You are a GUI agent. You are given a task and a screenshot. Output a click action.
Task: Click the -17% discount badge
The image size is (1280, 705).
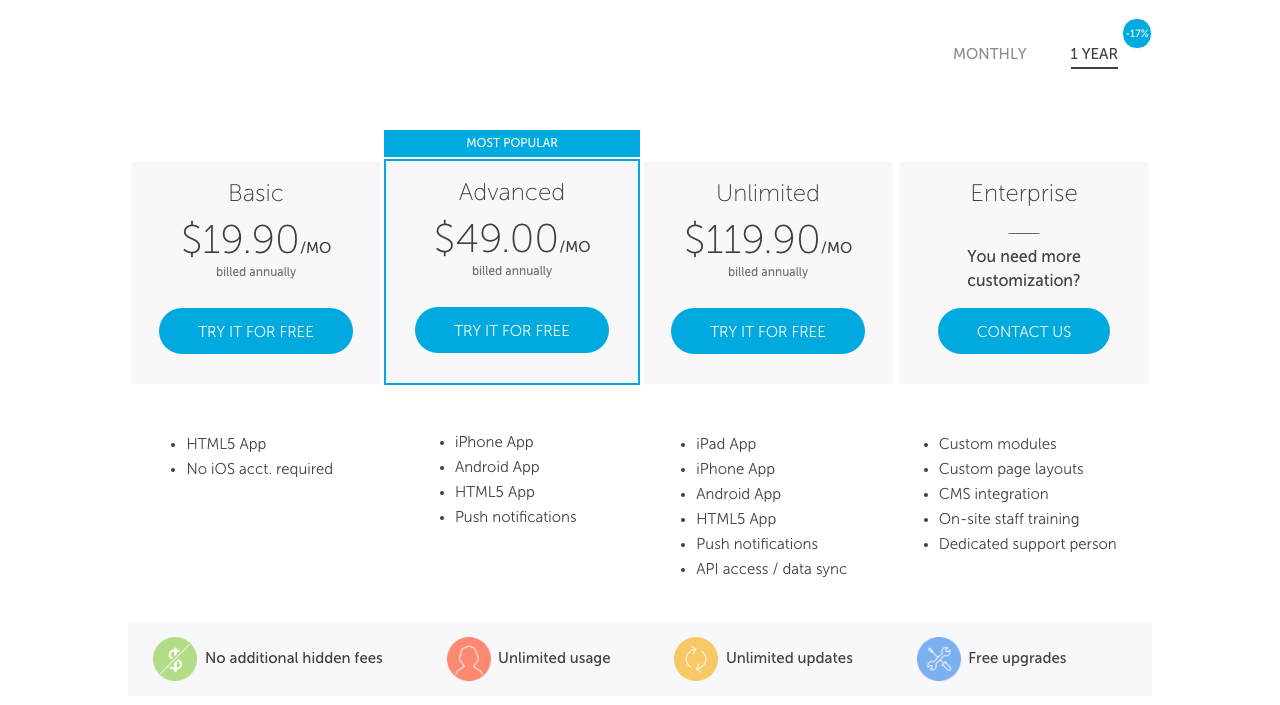[1137, 34]
